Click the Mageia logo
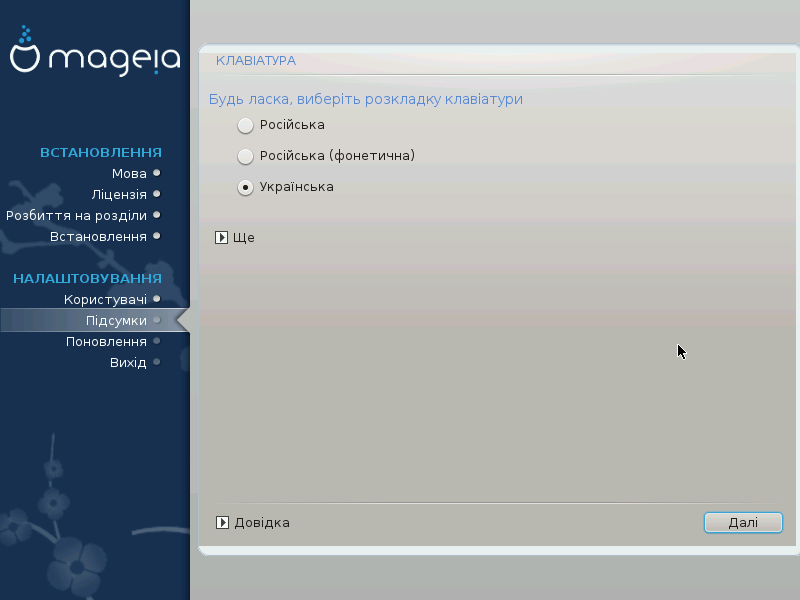This screenshot has width=800, height=600. point(95,51)
